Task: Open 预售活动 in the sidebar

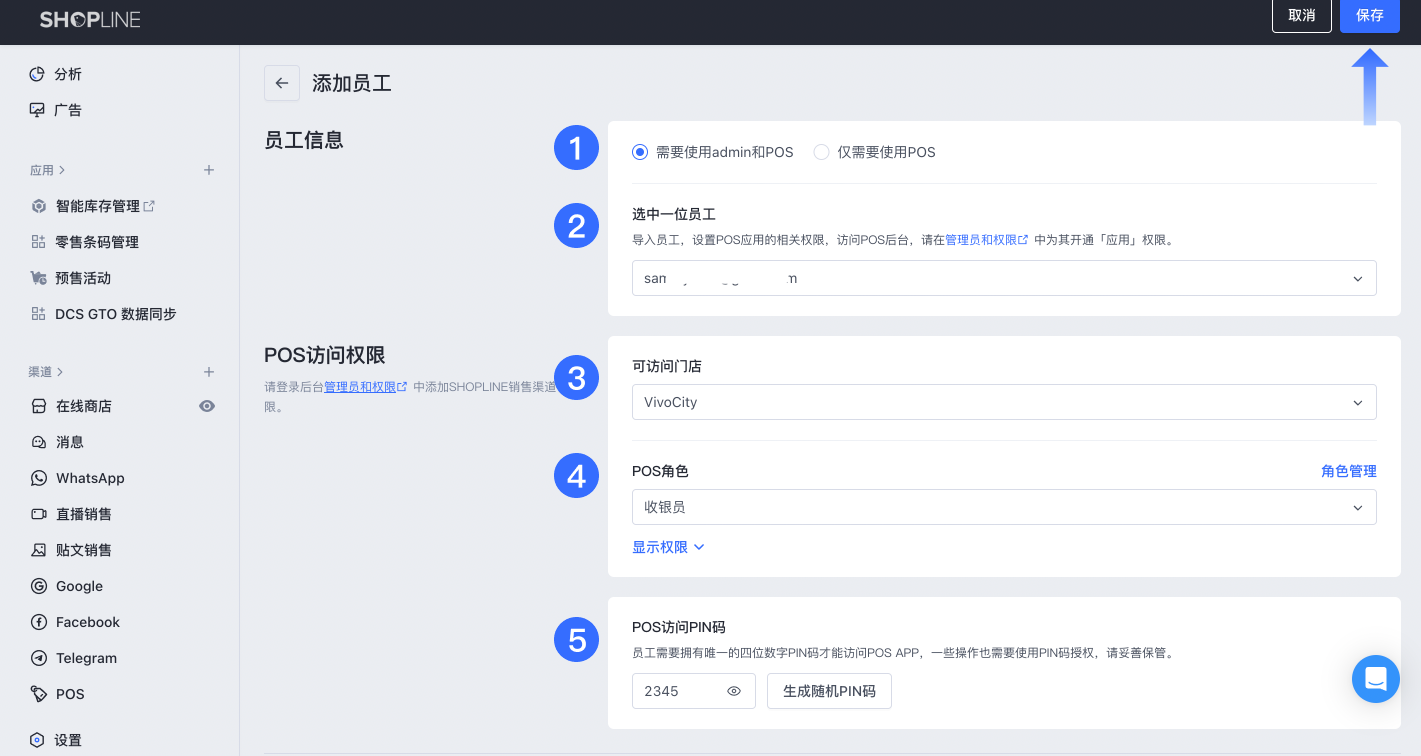Action: (83, 278)
